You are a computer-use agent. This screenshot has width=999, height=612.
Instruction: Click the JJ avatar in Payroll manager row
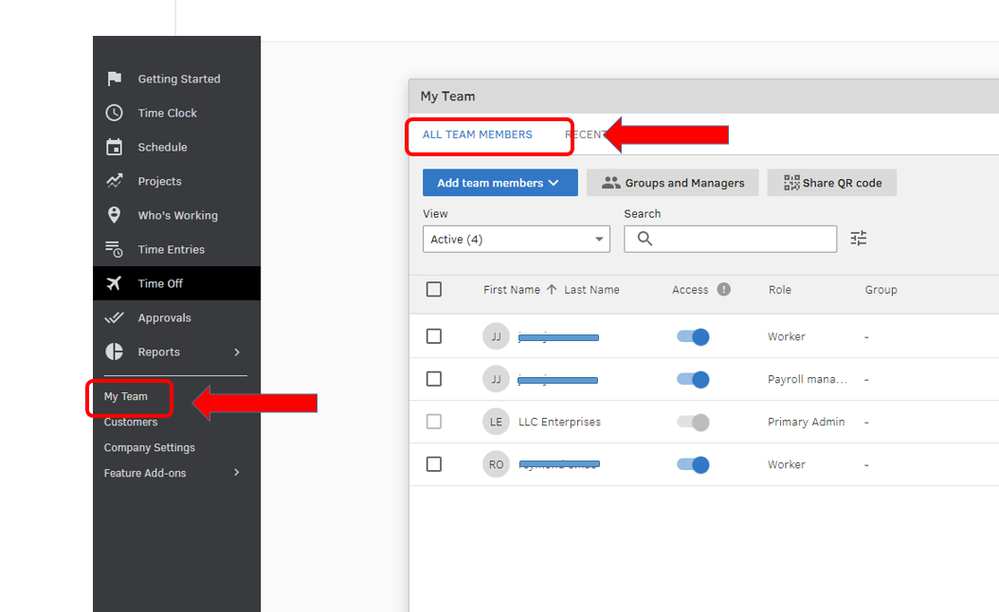[x=496, y=379]
